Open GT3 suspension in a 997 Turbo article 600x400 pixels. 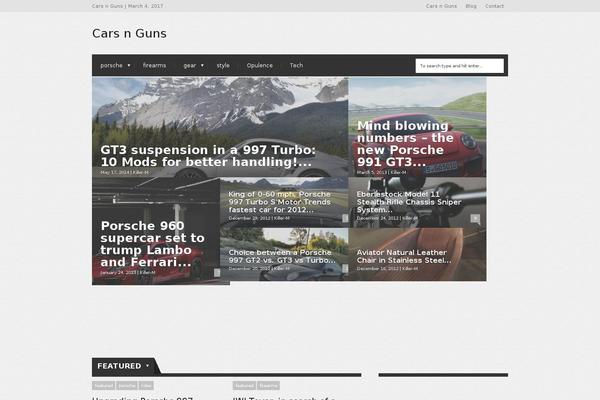[208, 156]
